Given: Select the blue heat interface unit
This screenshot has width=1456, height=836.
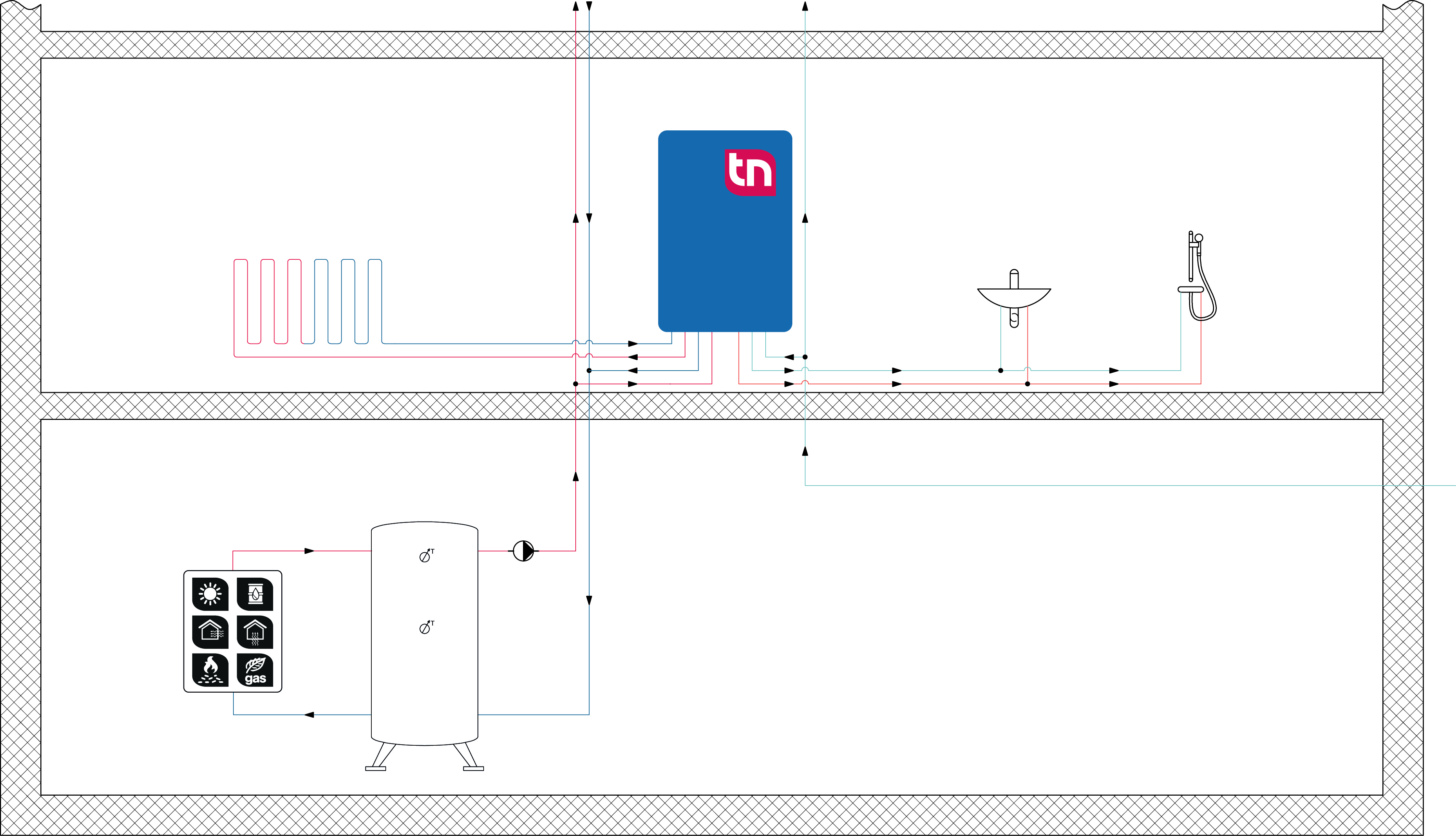Looking at the screenshot, I should coord(725,231).
